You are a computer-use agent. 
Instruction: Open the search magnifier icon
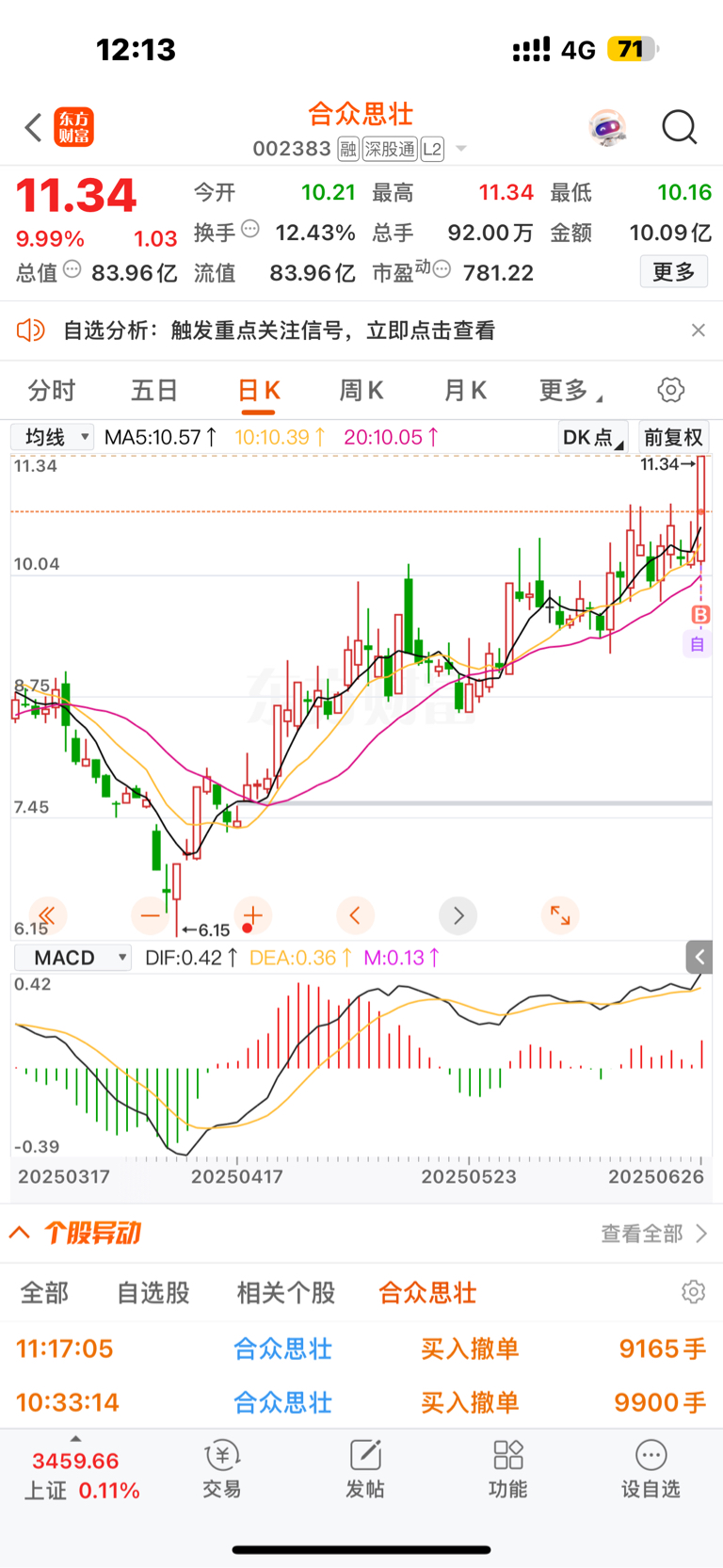[x=679, y=126]
